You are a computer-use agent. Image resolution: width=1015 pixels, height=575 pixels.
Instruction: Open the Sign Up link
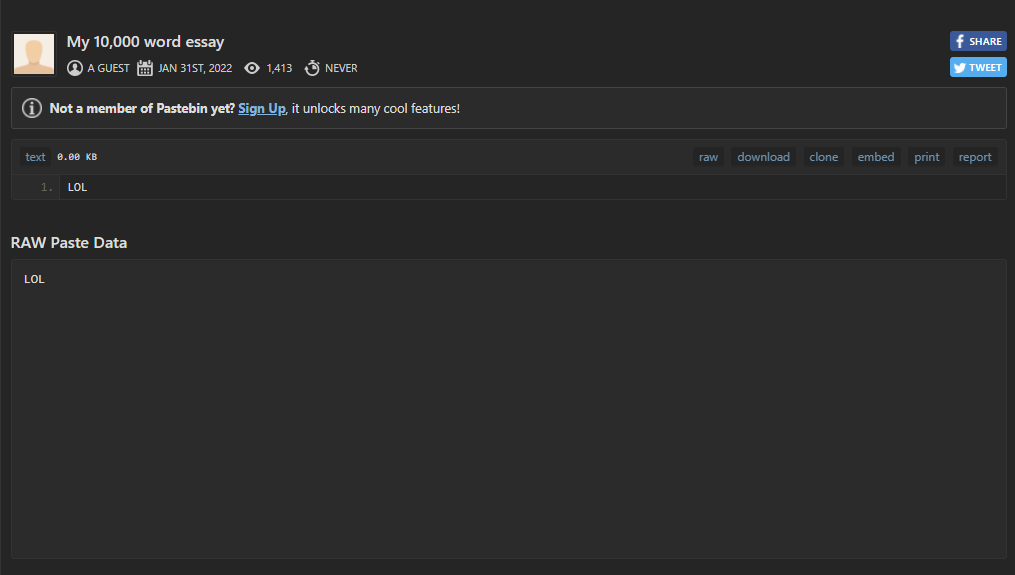pyautogui.click(x=262, y=108)
